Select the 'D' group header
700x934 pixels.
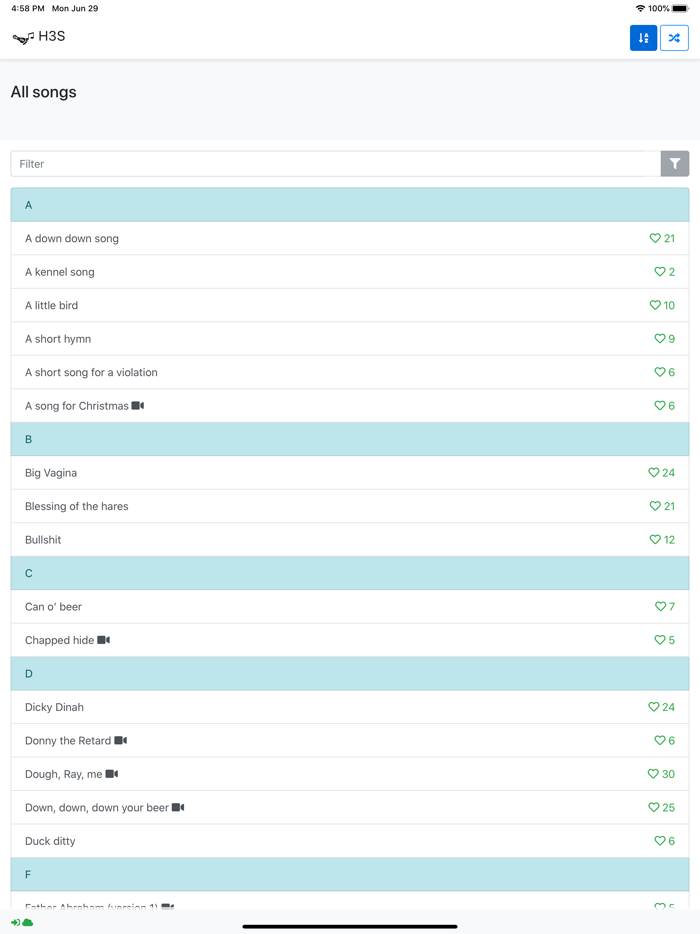point(350,674)
